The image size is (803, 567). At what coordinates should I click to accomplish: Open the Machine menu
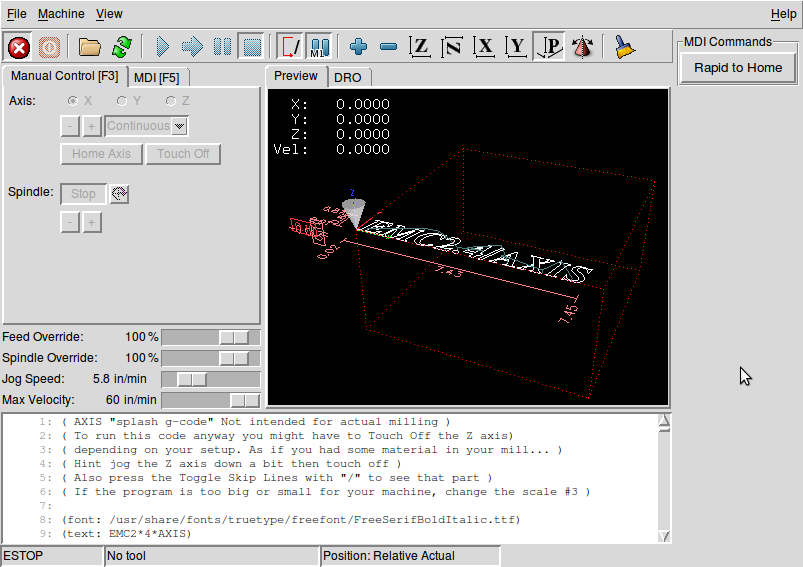(61, 14)
